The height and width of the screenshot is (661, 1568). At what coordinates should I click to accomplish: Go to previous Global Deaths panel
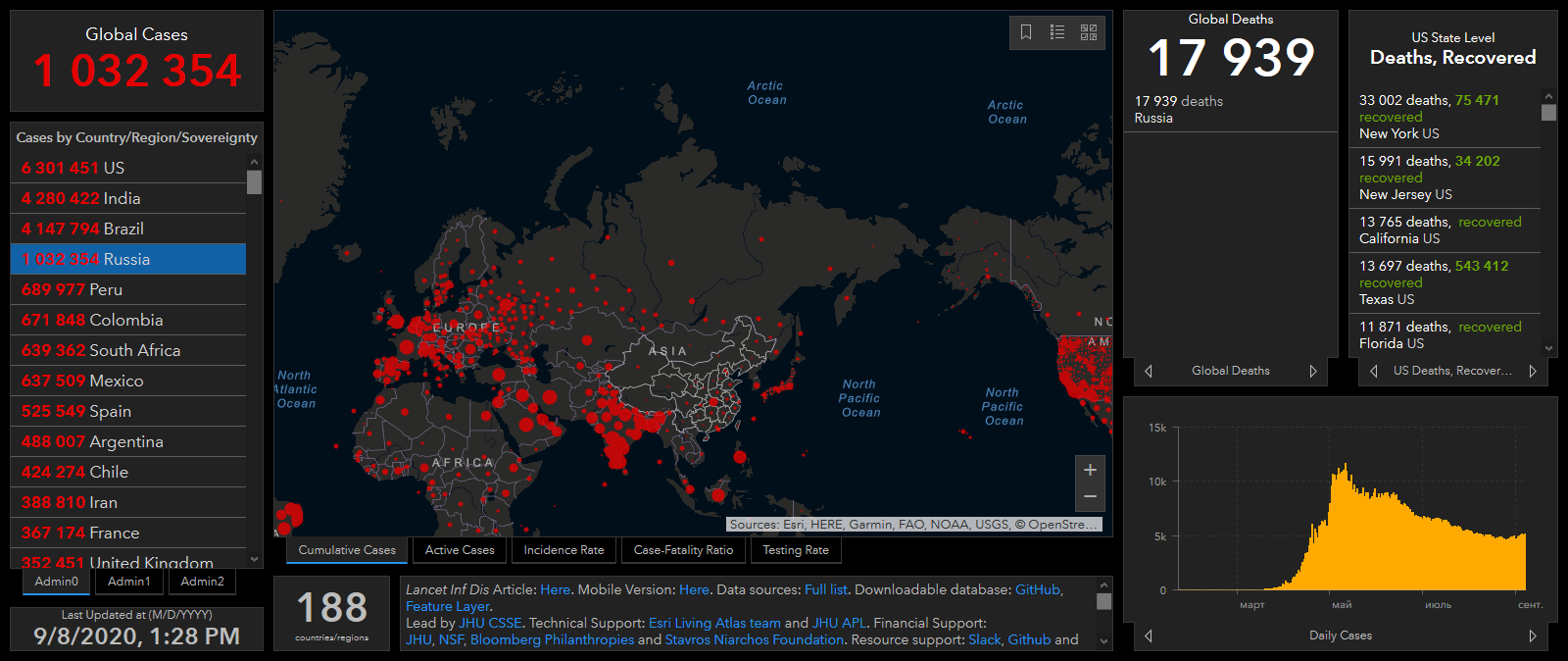pyautogui.click(x=1149, y=371)
